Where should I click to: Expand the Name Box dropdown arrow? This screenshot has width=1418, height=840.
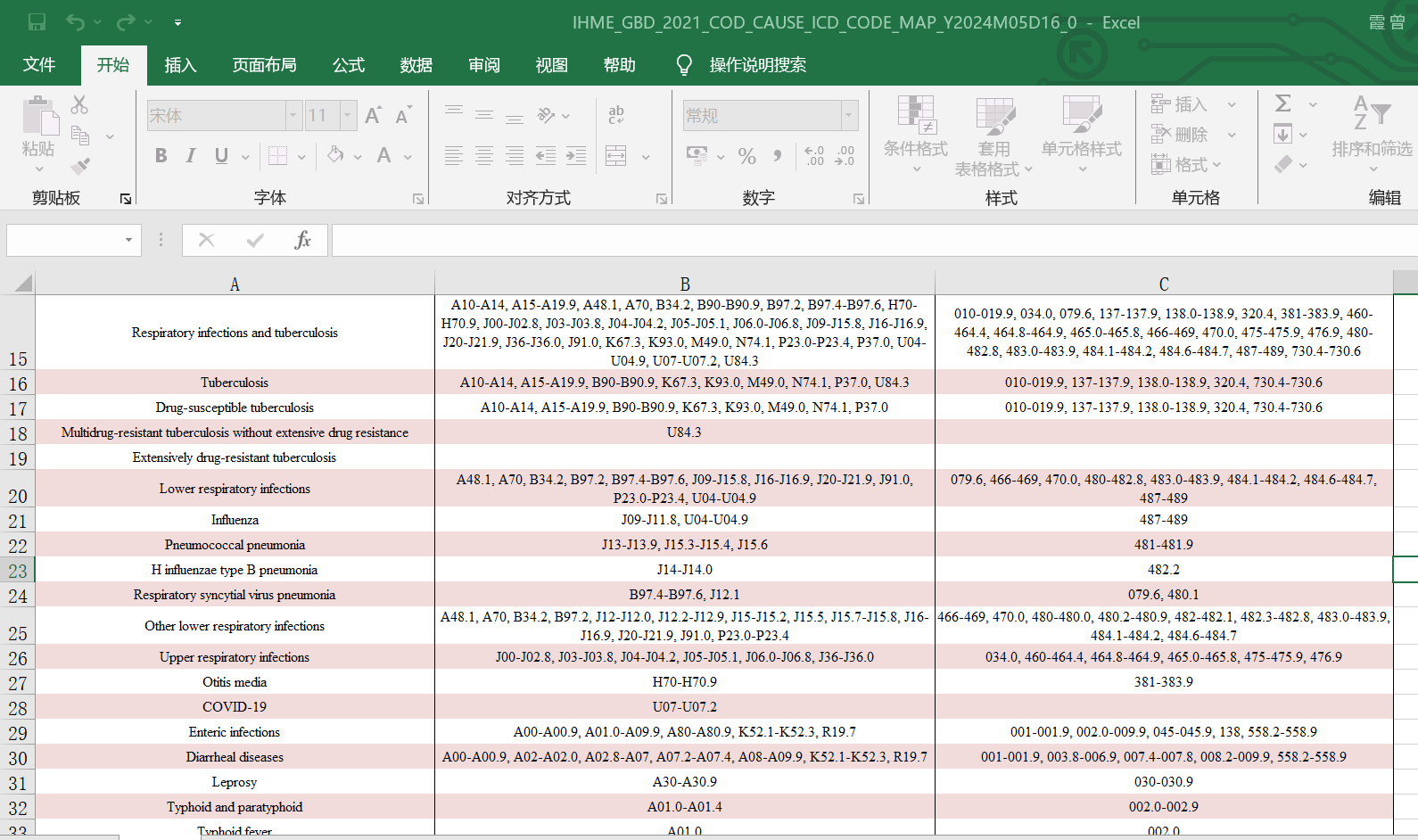pos(129,240)
